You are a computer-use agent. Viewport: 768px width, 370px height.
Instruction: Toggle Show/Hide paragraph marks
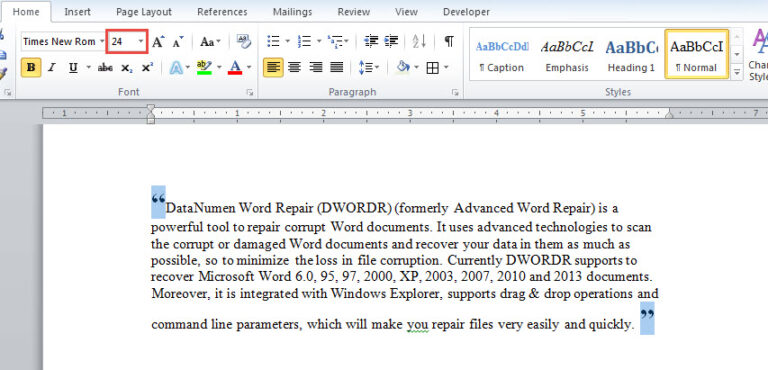449,42
